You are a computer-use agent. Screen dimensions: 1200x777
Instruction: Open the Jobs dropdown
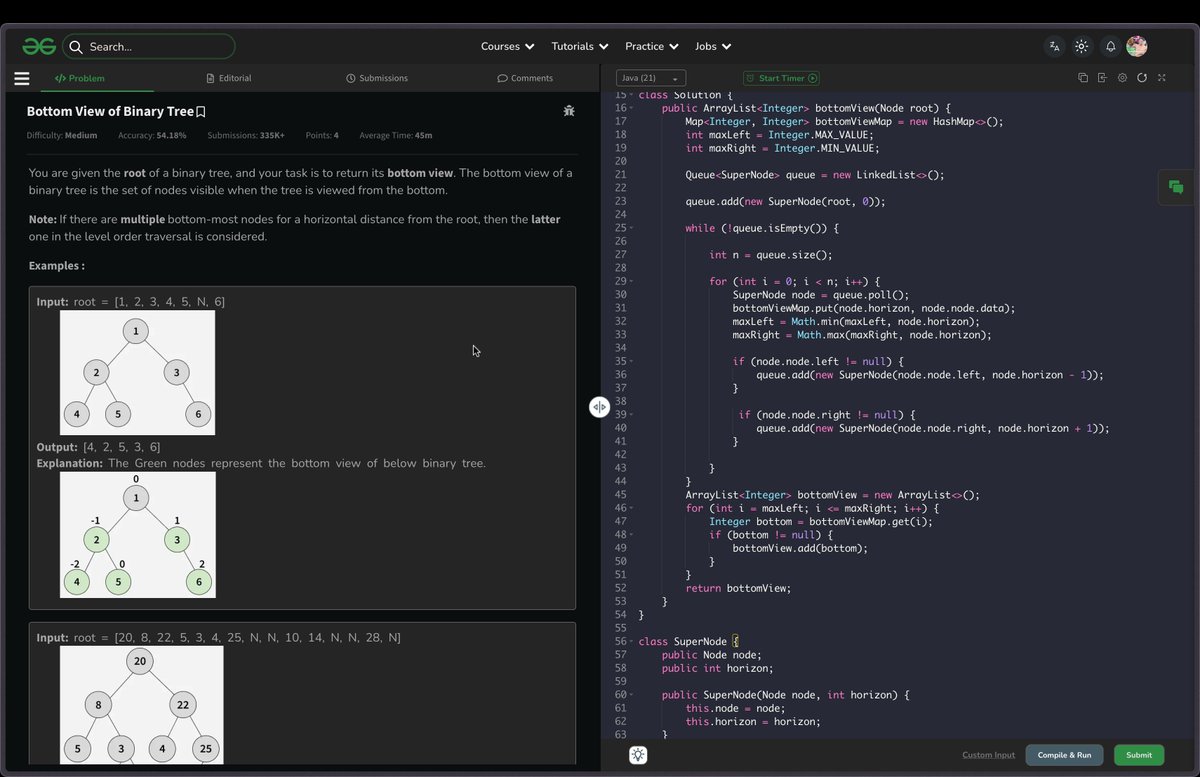pyautogui.click(x=713, y=46)
